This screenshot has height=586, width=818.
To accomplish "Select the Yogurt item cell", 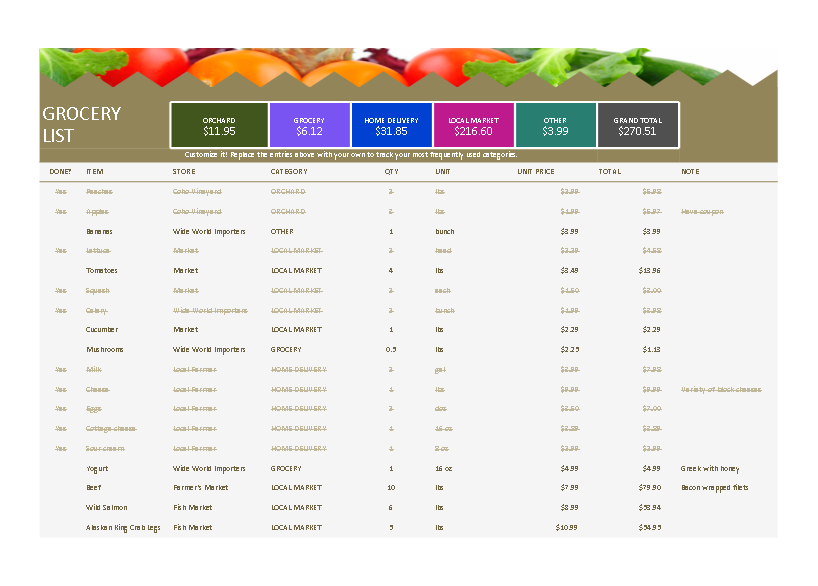I will click(x=97, y=469).
